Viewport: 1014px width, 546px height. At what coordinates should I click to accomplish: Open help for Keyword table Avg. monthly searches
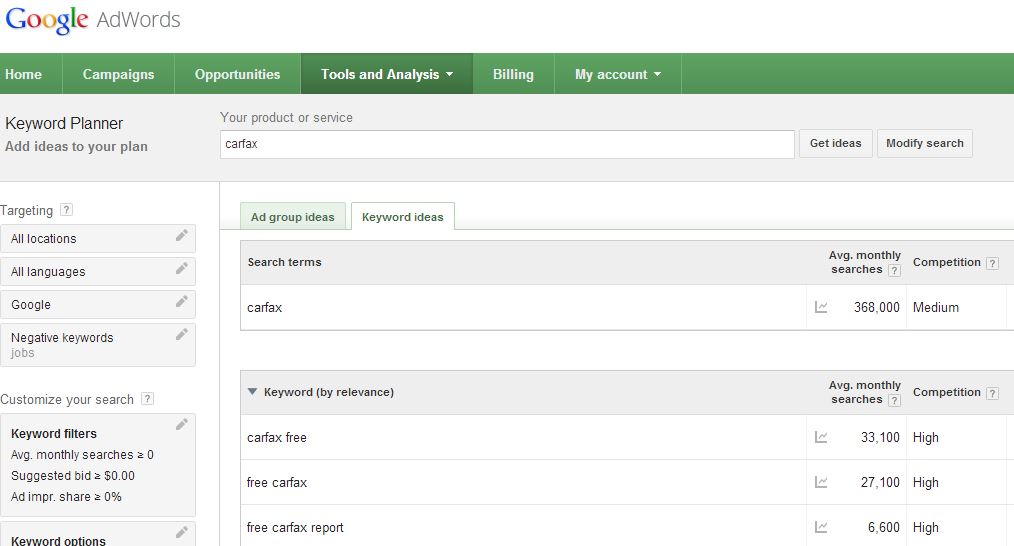point(894,400)
